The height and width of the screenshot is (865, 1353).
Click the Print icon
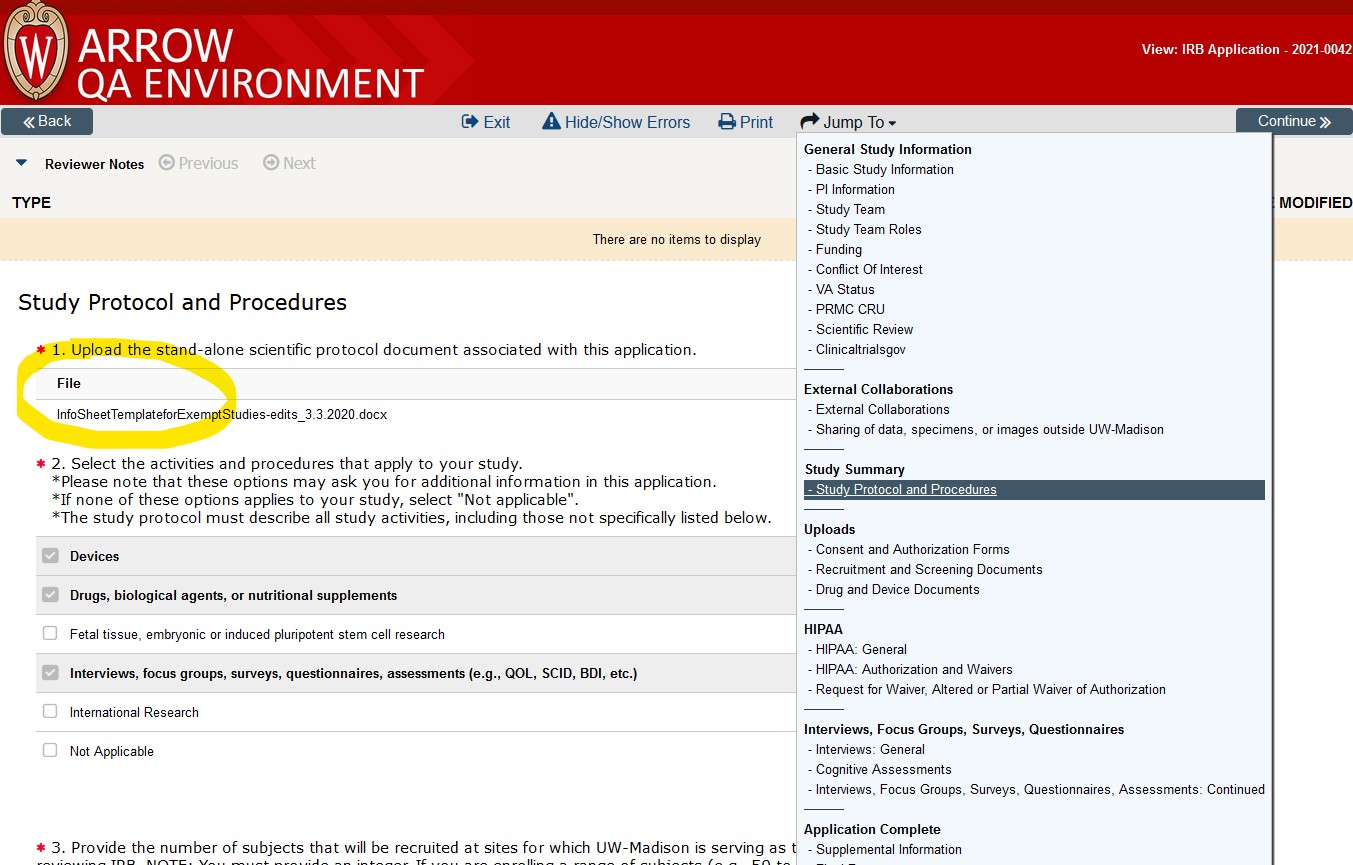pyautogui.click(x=725, y=121)
